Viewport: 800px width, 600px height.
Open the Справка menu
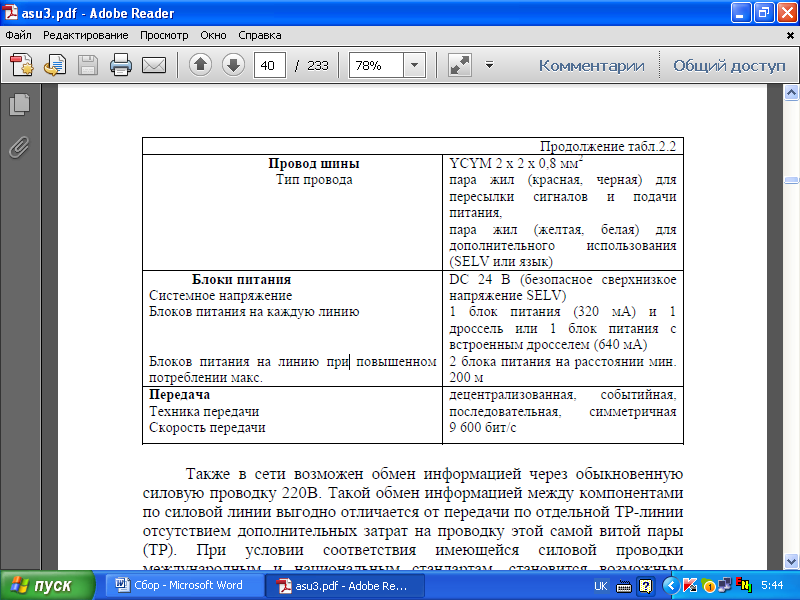click(260, 35)
